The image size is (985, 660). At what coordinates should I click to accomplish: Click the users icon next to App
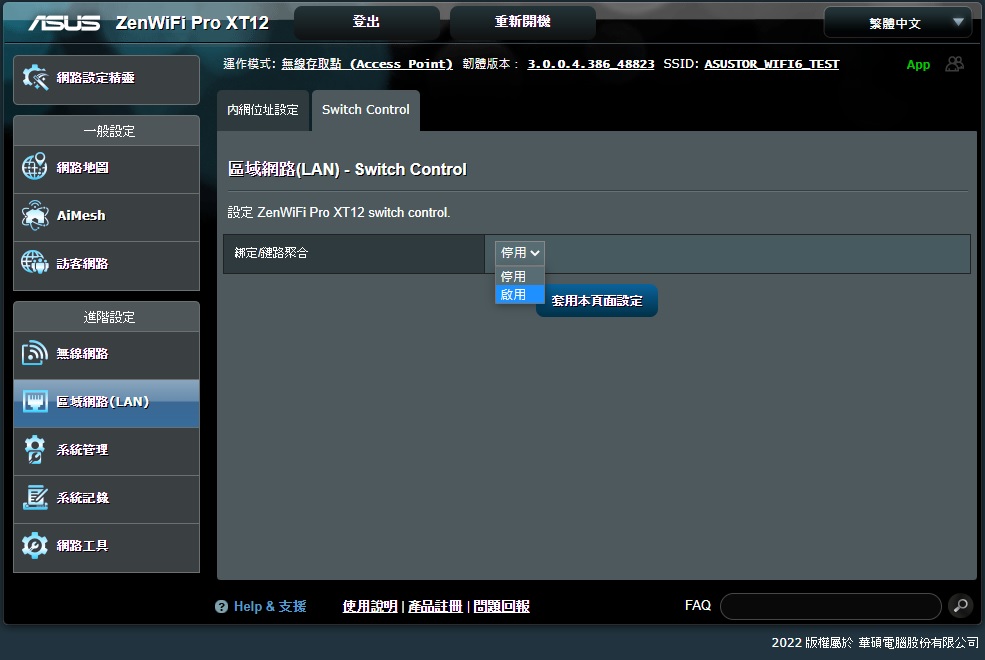tap(954, 63)
